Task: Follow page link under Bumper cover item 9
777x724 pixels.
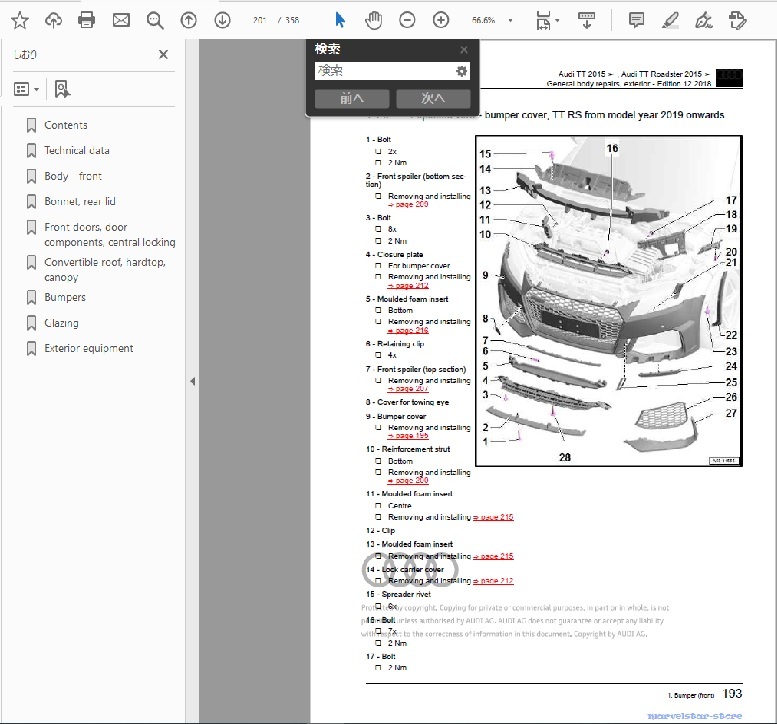Action: [x=408, y=436]
